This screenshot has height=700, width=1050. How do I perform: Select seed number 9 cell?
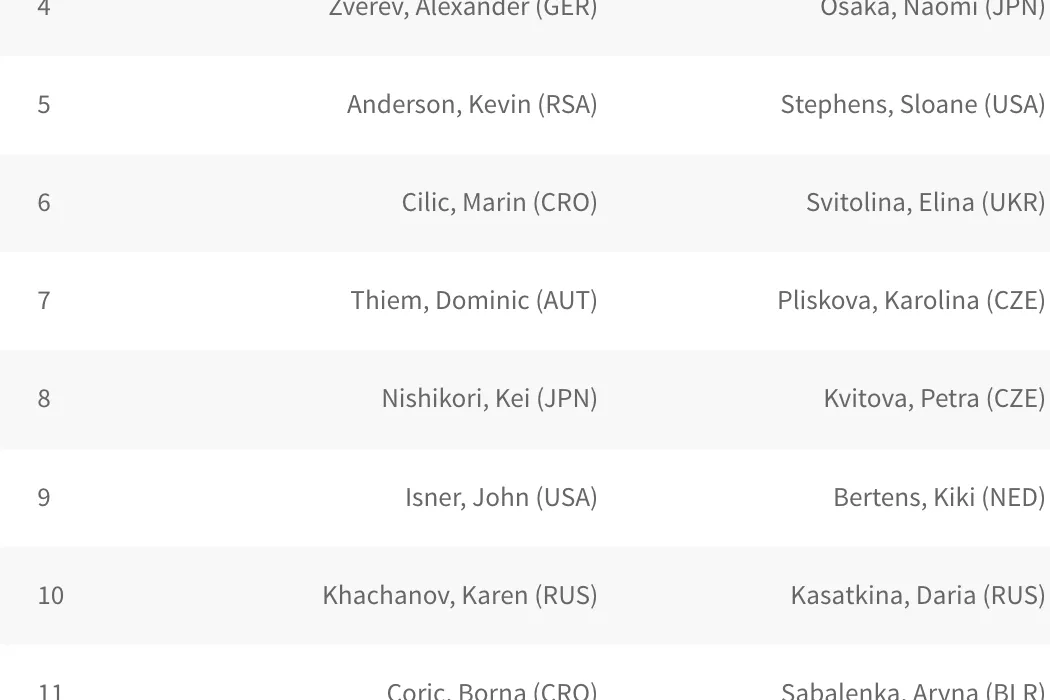click(x=44, y=497)
